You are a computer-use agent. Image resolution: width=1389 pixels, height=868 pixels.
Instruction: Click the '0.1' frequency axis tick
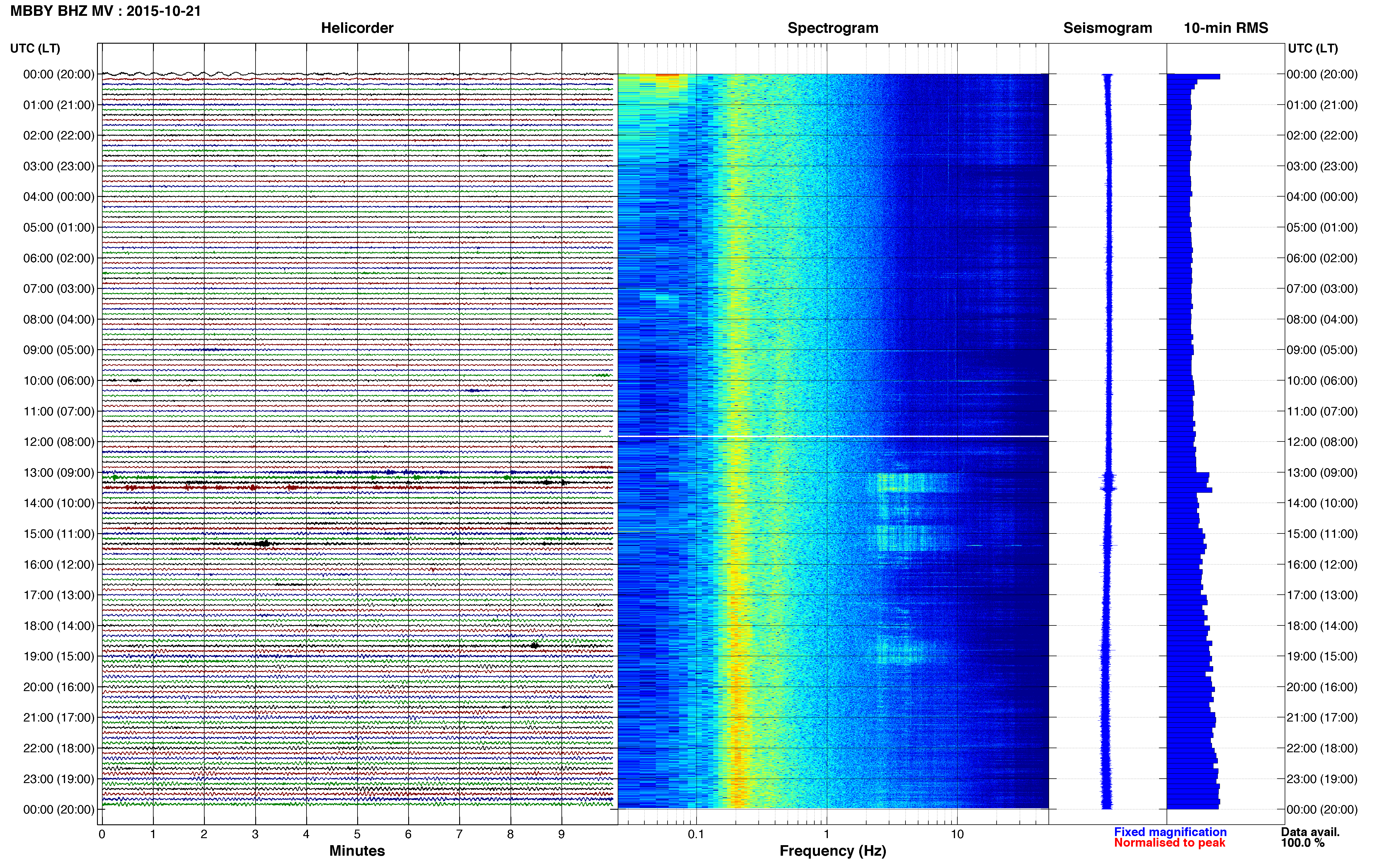[696, 835]
